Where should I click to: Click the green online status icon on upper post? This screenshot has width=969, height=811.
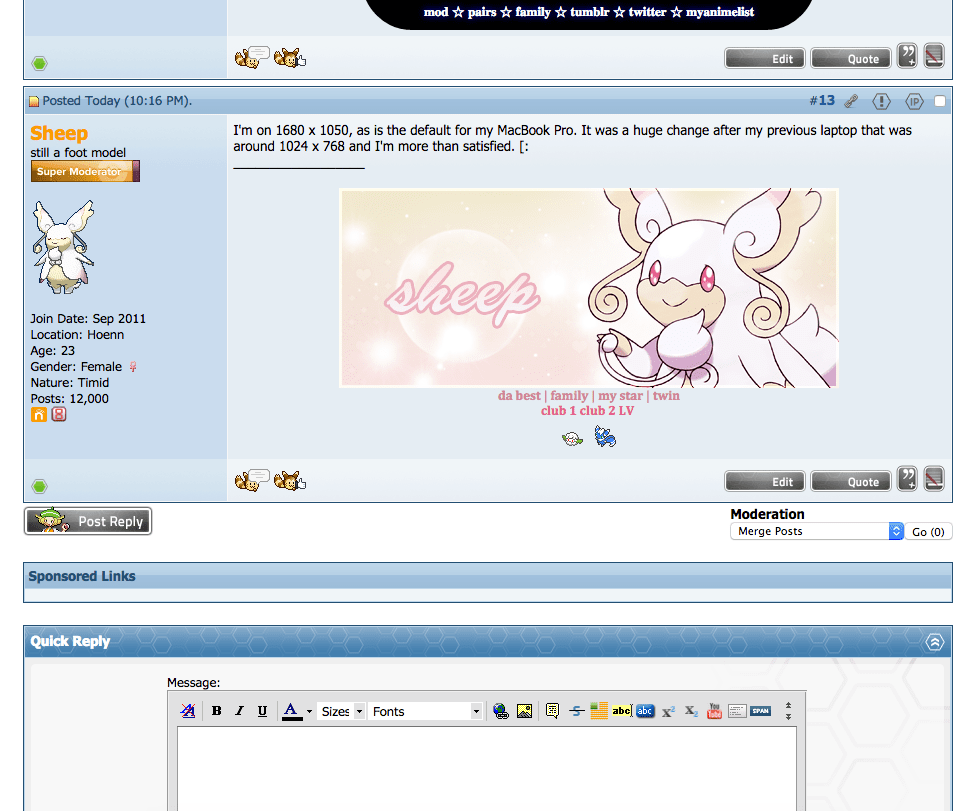click(x=40, y=63)
